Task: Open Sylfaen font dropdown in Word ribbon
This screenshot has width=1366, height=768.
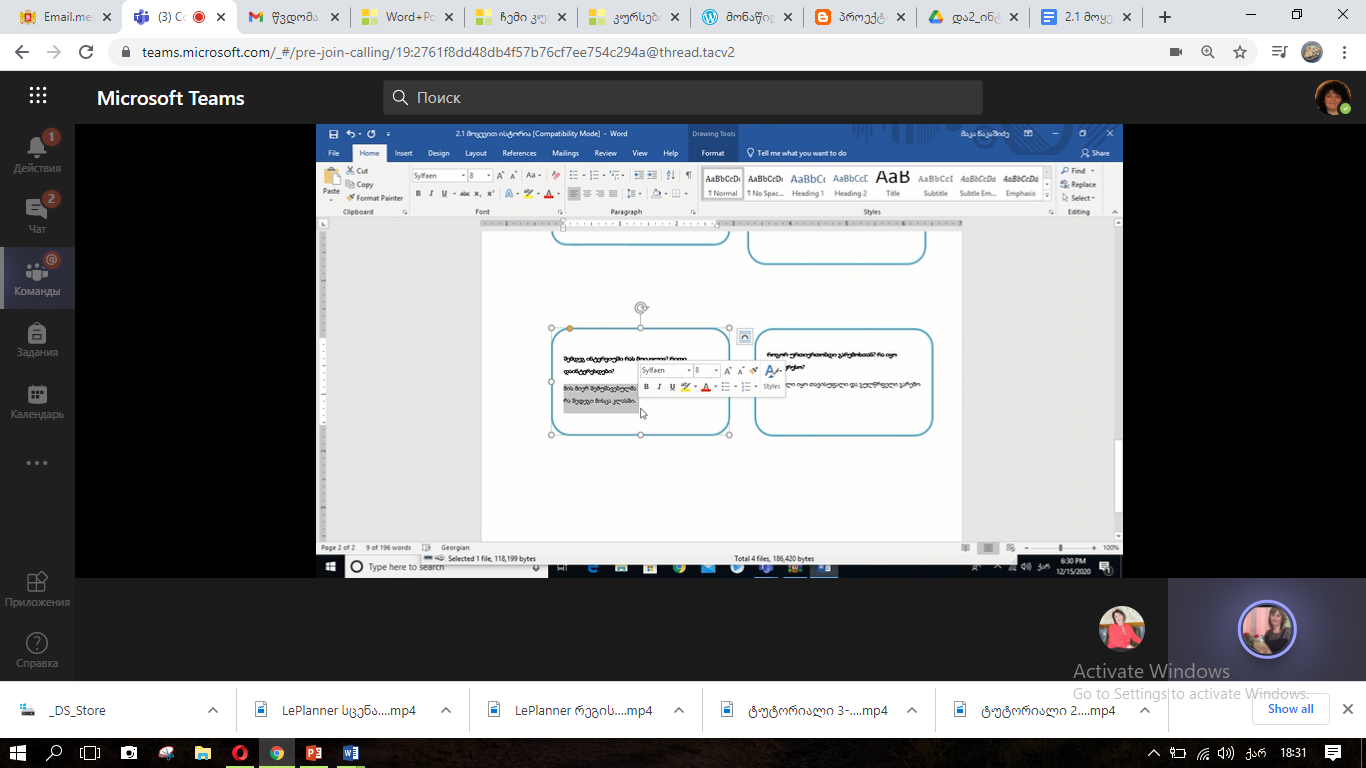Action: pos(463,176)
